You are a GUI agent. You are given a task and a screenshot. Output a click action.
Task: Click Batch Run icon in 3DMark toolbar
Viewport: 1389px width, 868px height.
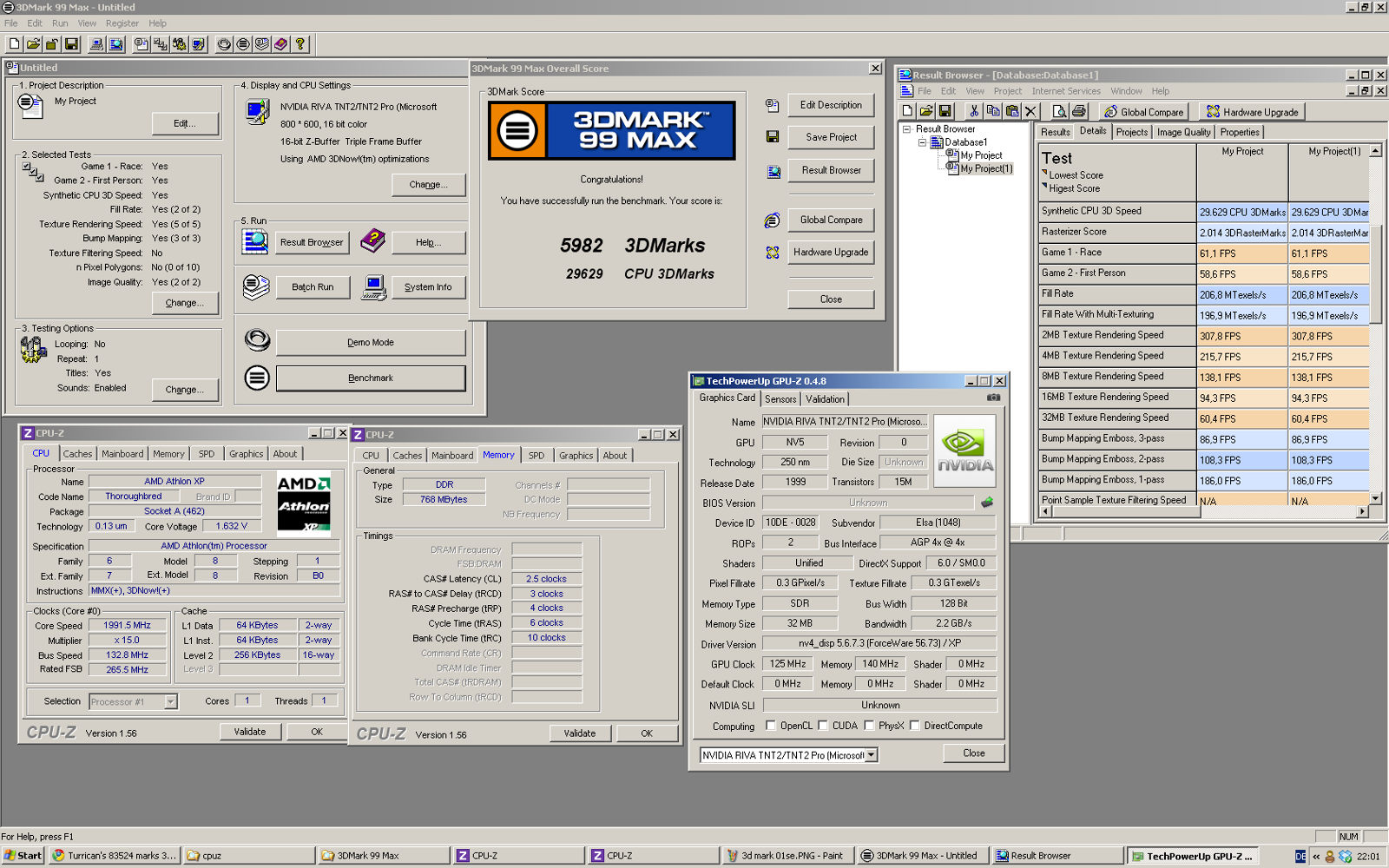262,43
